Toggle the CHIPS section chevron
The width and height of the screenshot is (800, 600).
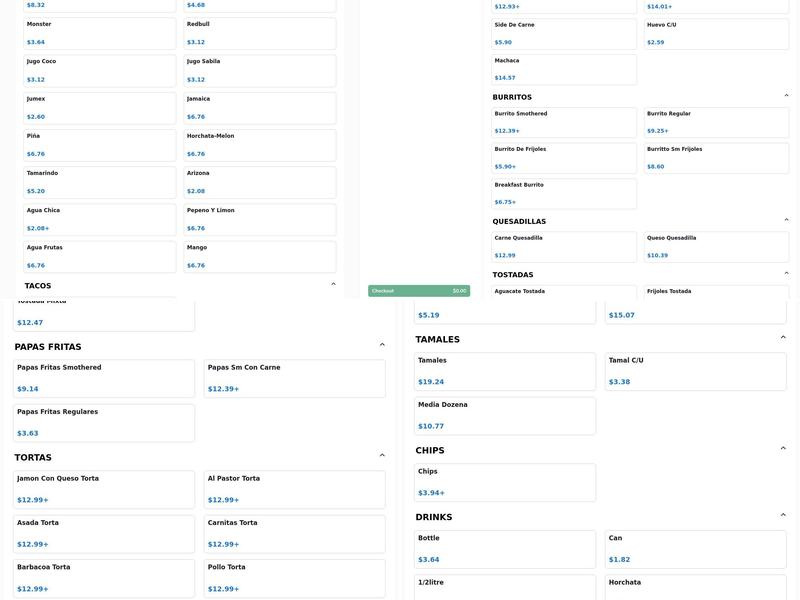(783, 449)
